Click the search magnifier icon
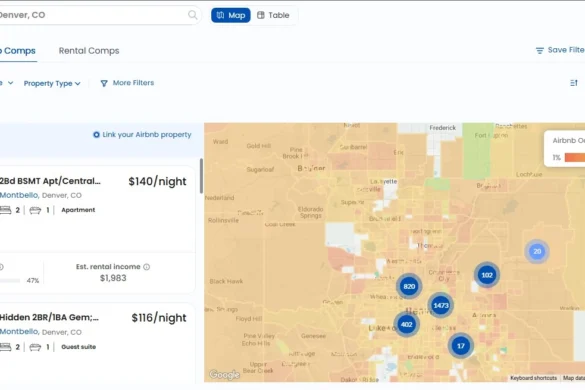The image size is (585, 390). (193, 15)
